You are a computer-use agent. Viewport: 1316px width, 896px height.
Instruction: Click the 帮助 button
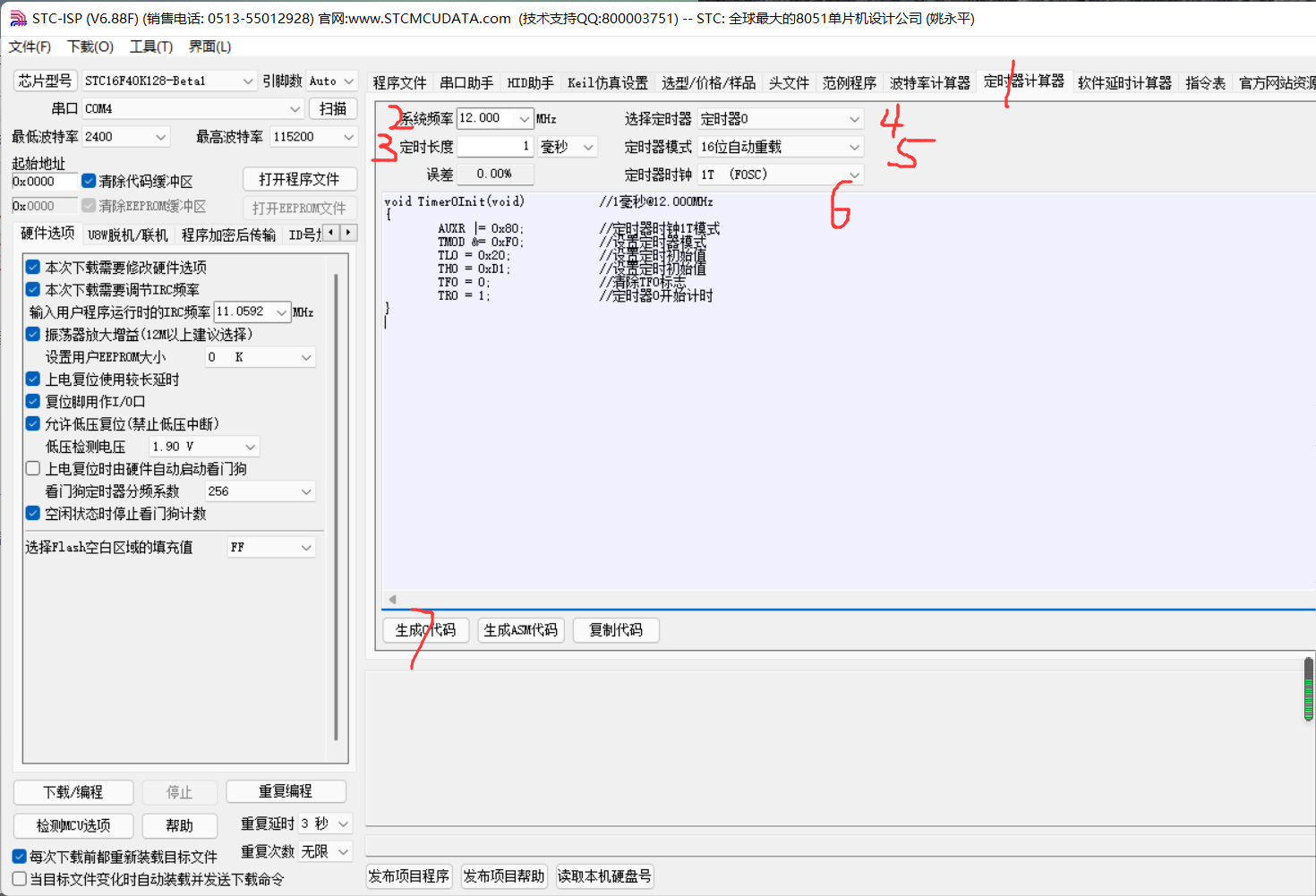179,825
